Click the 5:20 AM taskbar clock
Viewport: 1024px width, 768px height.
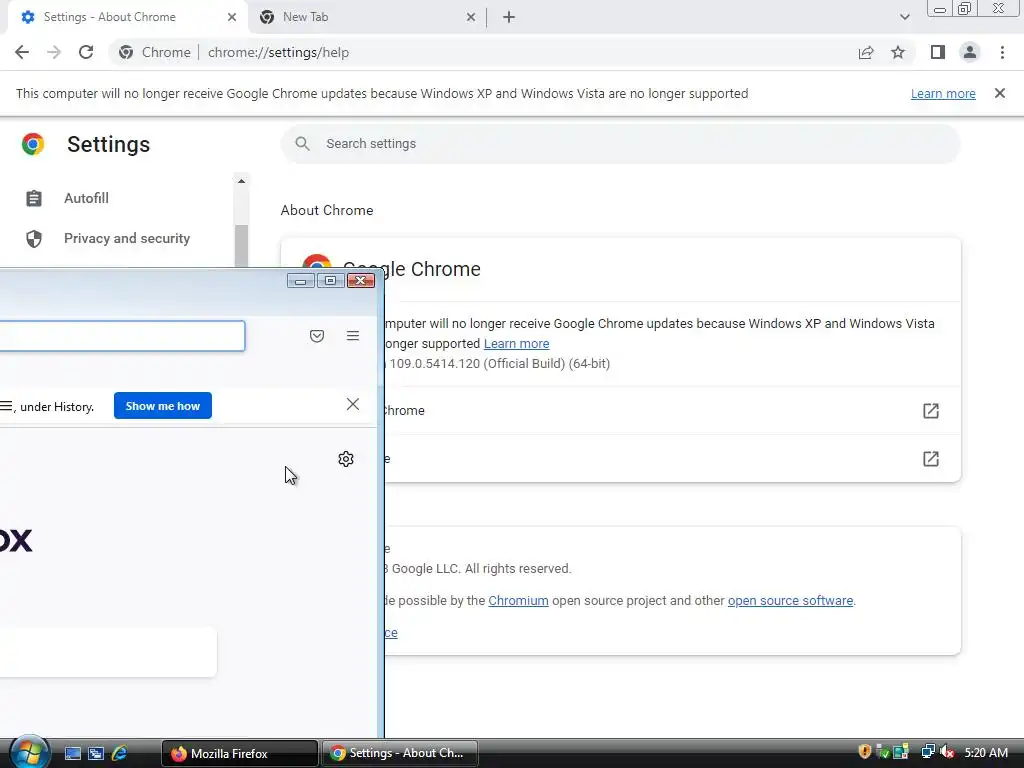tap(986, 753)
